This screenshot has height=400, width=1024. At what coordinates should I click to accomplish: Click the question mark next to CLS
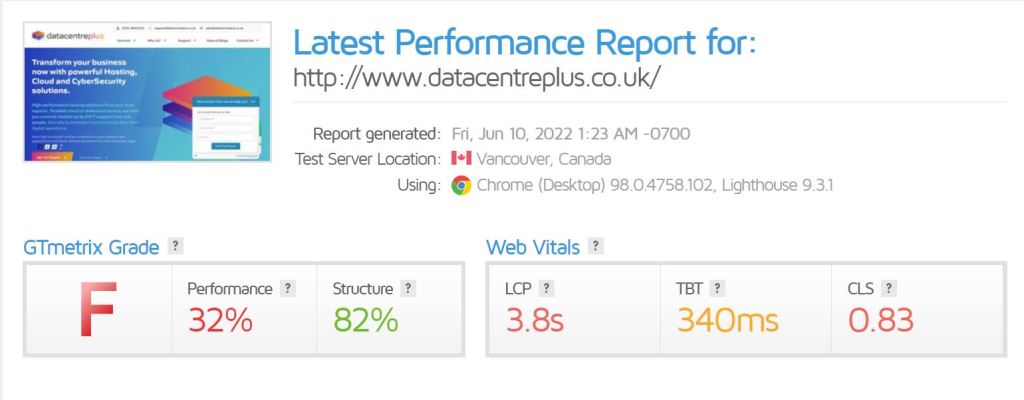888,289
